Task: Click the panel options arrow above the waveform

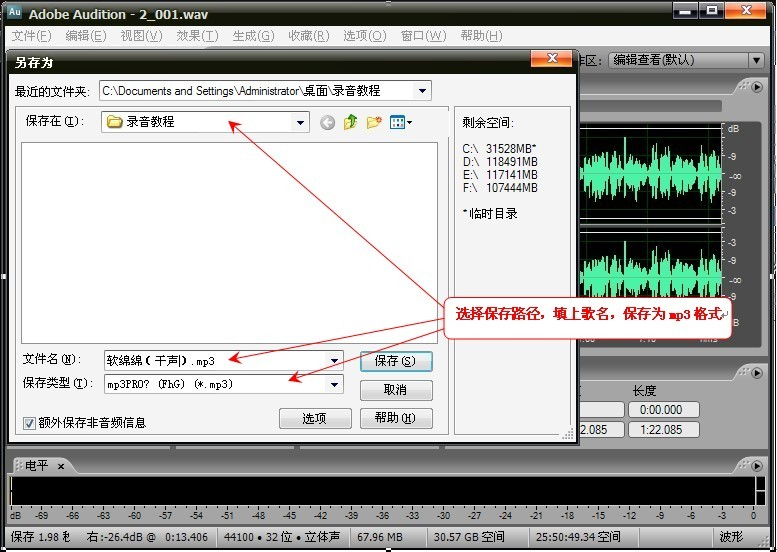Action: tap(757, 87)
